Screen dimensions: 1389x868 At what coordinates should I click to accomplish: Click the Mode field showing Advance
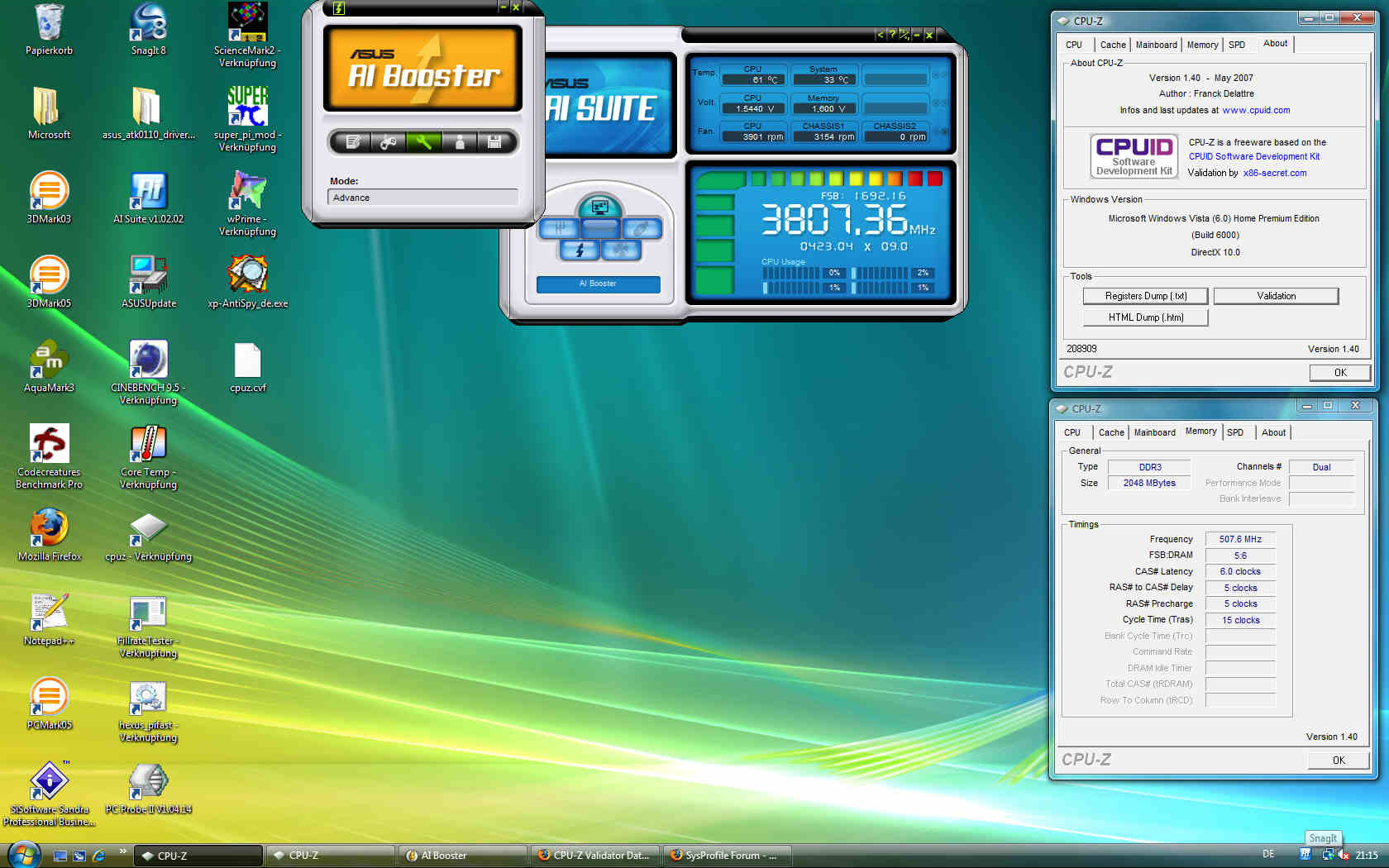click(x=422, y=198)
